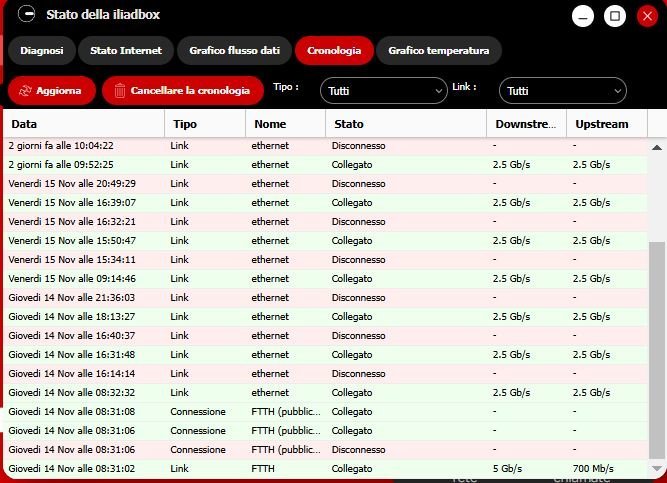Click '5 Gb/s' downstream value in FTTH row
This screenshot has height=483, width=667.
[507, 469]
